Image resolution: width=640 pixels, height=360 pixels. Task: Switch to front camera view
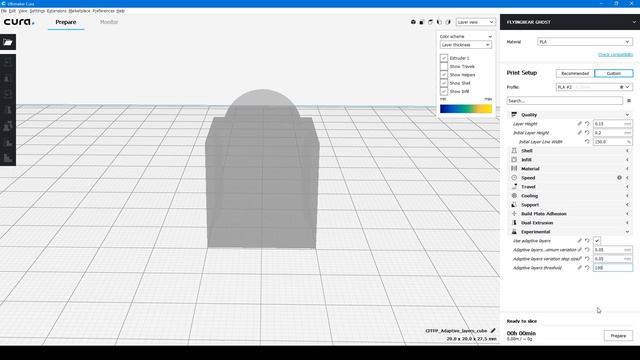click(422, 22)
